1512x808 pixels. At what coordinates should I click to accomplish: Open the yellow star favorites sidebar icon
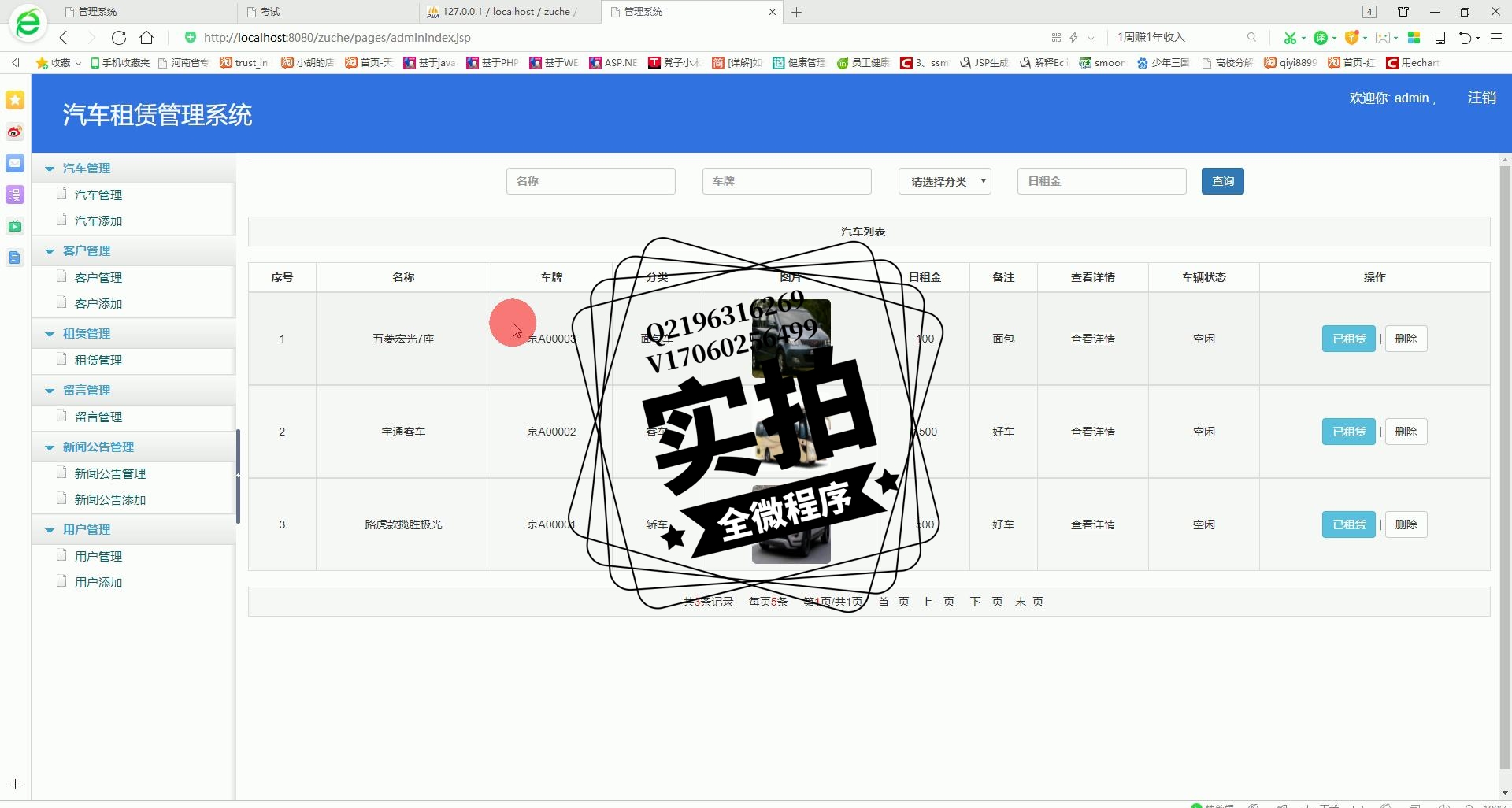(x=15, y=100)
